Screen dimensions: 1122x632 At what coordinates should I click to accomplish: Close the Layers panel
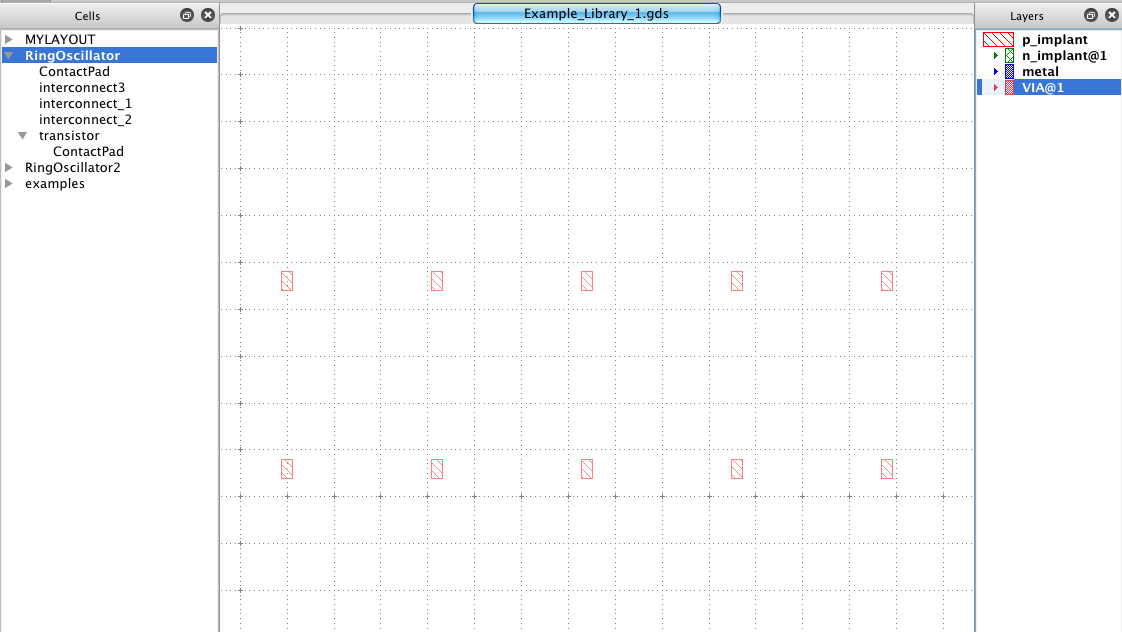(1111, 15)
